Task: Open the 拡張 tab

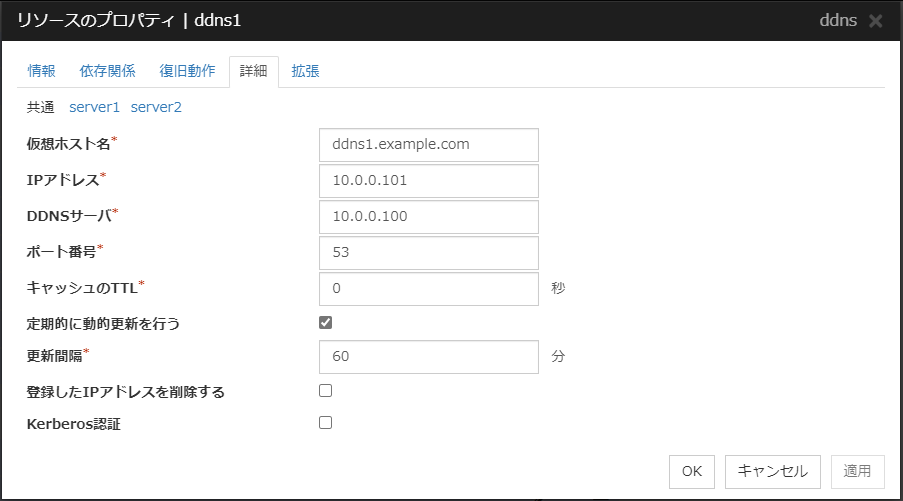Action: pos(305,71)
